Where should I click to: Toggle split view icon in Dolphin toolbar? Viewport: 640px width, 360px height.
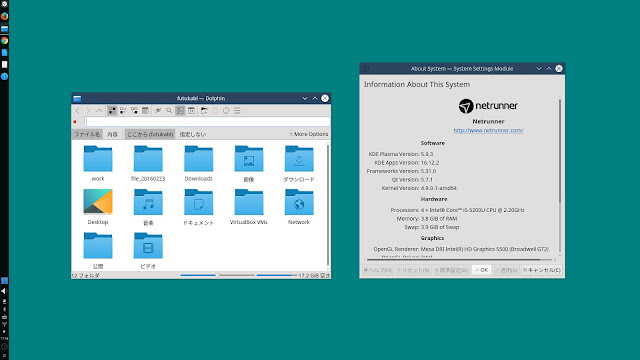(x=191, y=111)
